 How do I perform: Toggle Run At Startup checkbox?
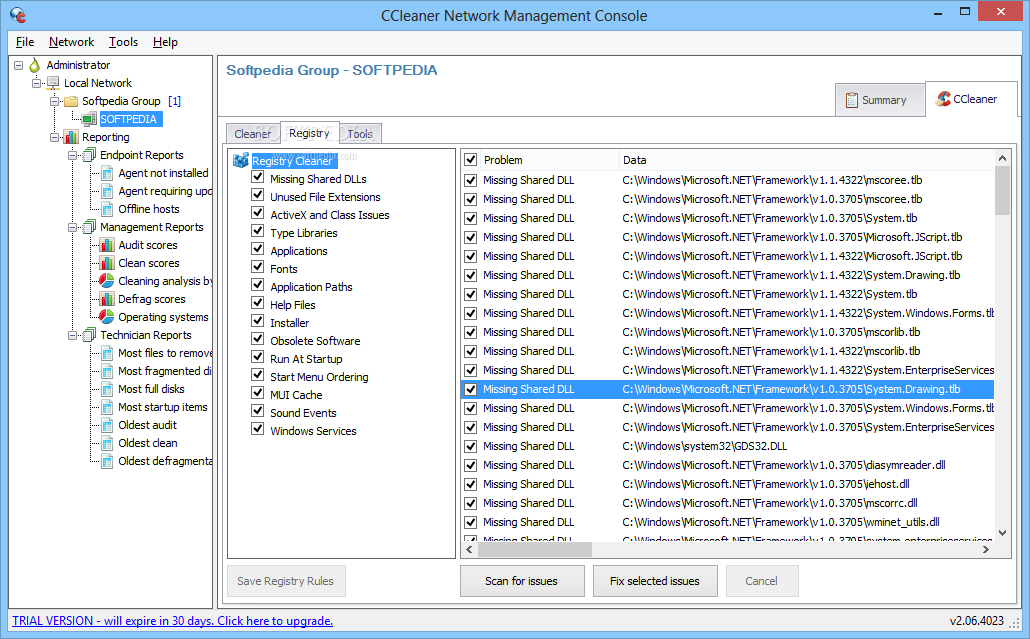(x=258, y=358)
